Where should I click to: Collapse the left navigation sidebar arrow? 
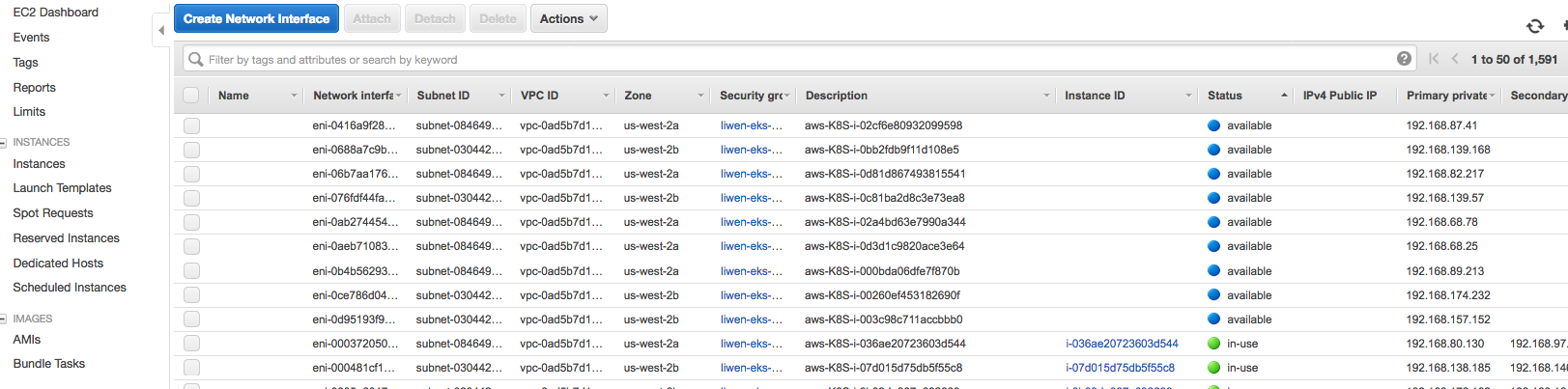click(161, 31)
